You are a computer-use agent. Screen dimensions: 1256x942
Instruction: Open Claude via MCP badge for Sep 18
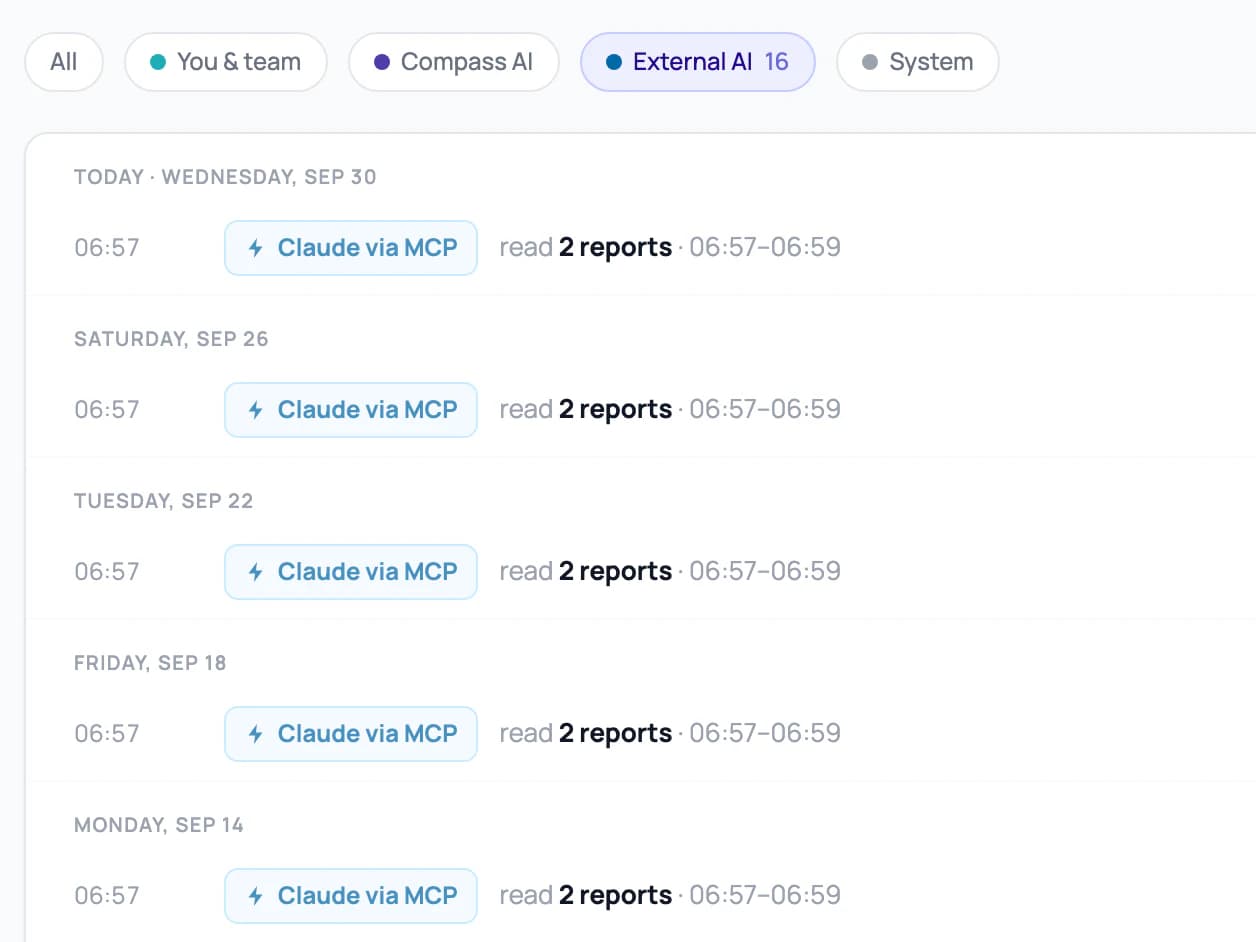click(351, 733)
